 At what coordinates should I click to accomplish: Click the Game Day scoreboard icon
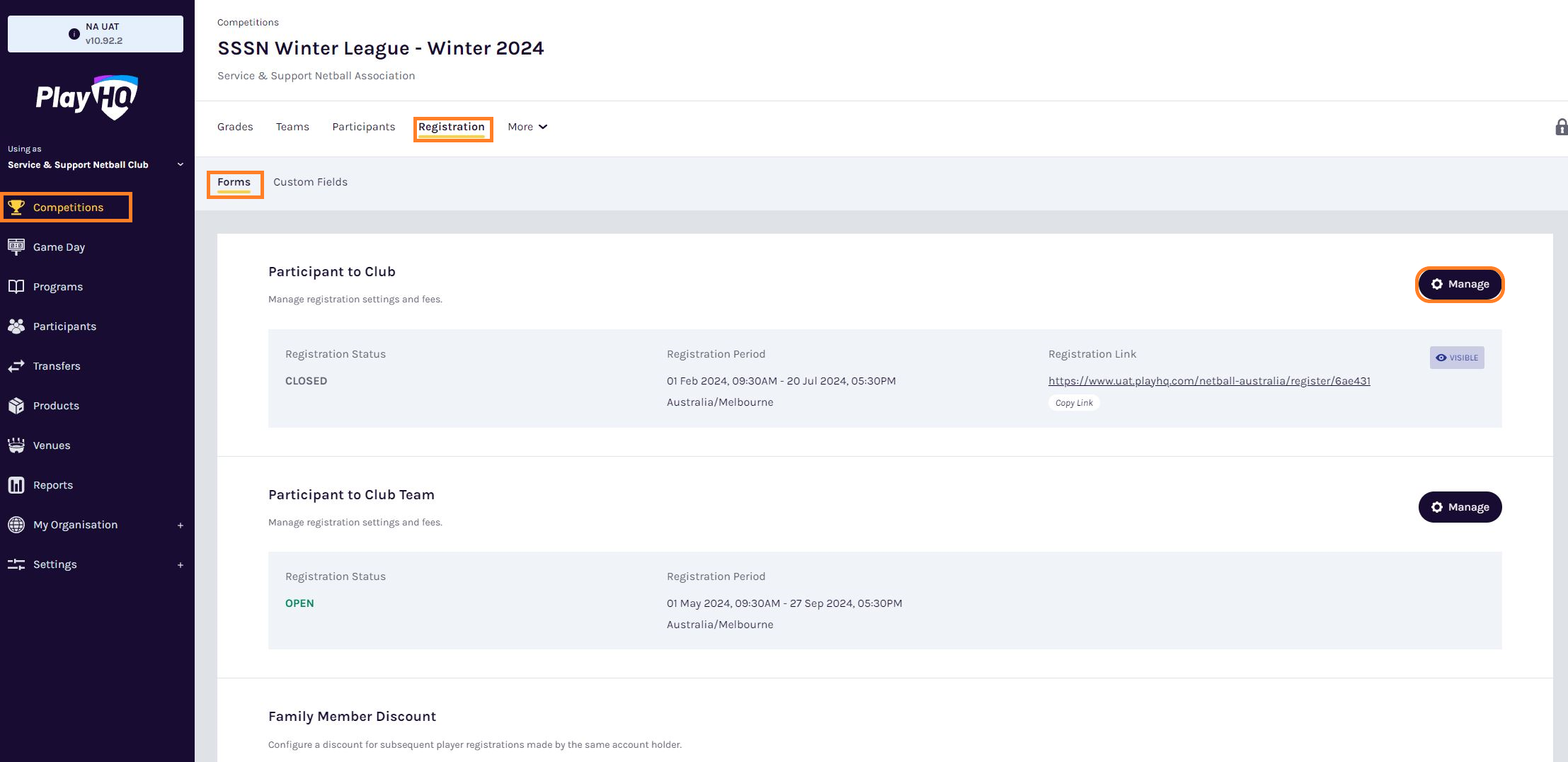coord(16,247)
